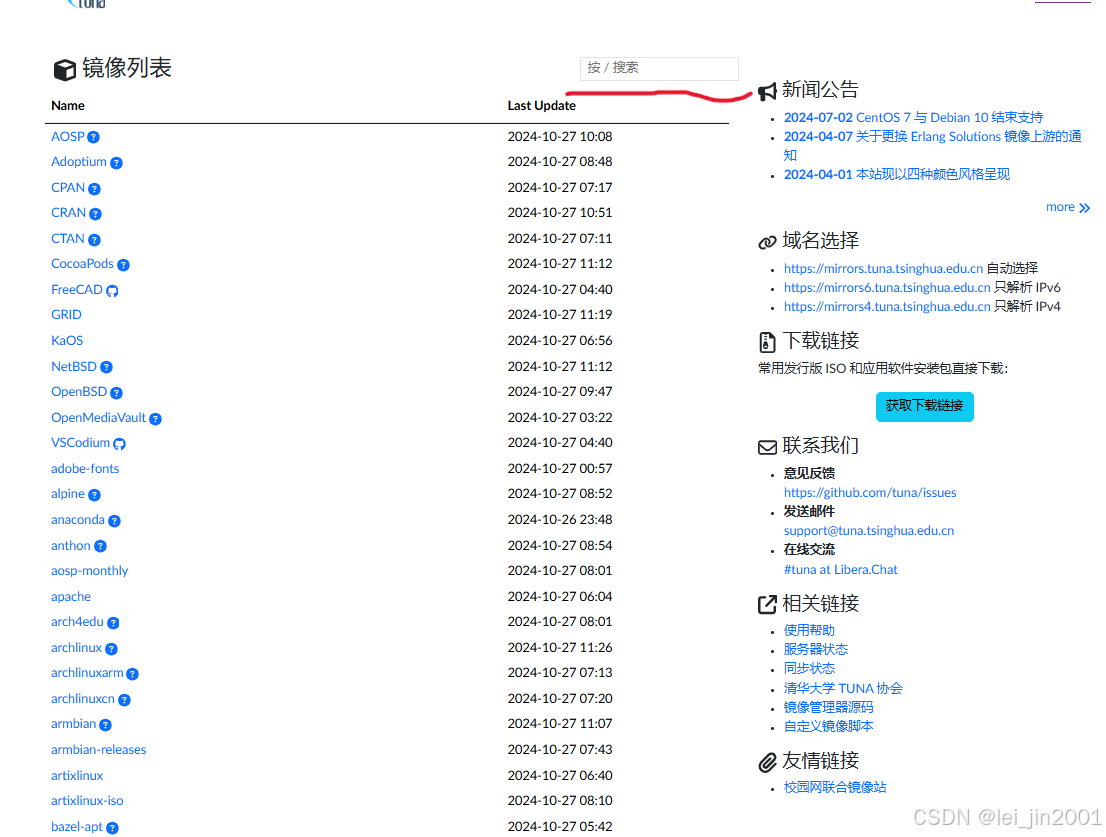This screenshot has width=1106, height=837.
Task: Open CocoaPods help icon
Action: 123,265
